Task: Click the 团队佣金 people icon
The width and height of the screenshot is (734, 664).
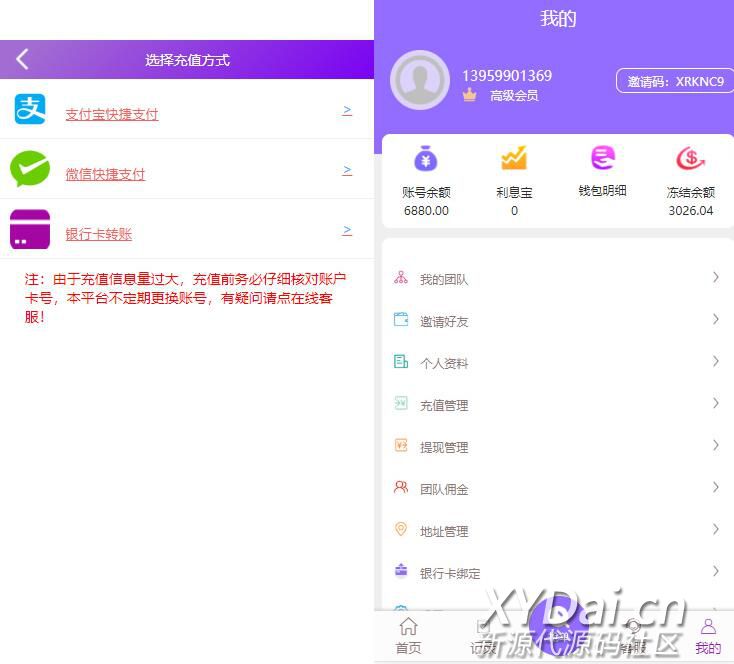Action: click(401, 487)
